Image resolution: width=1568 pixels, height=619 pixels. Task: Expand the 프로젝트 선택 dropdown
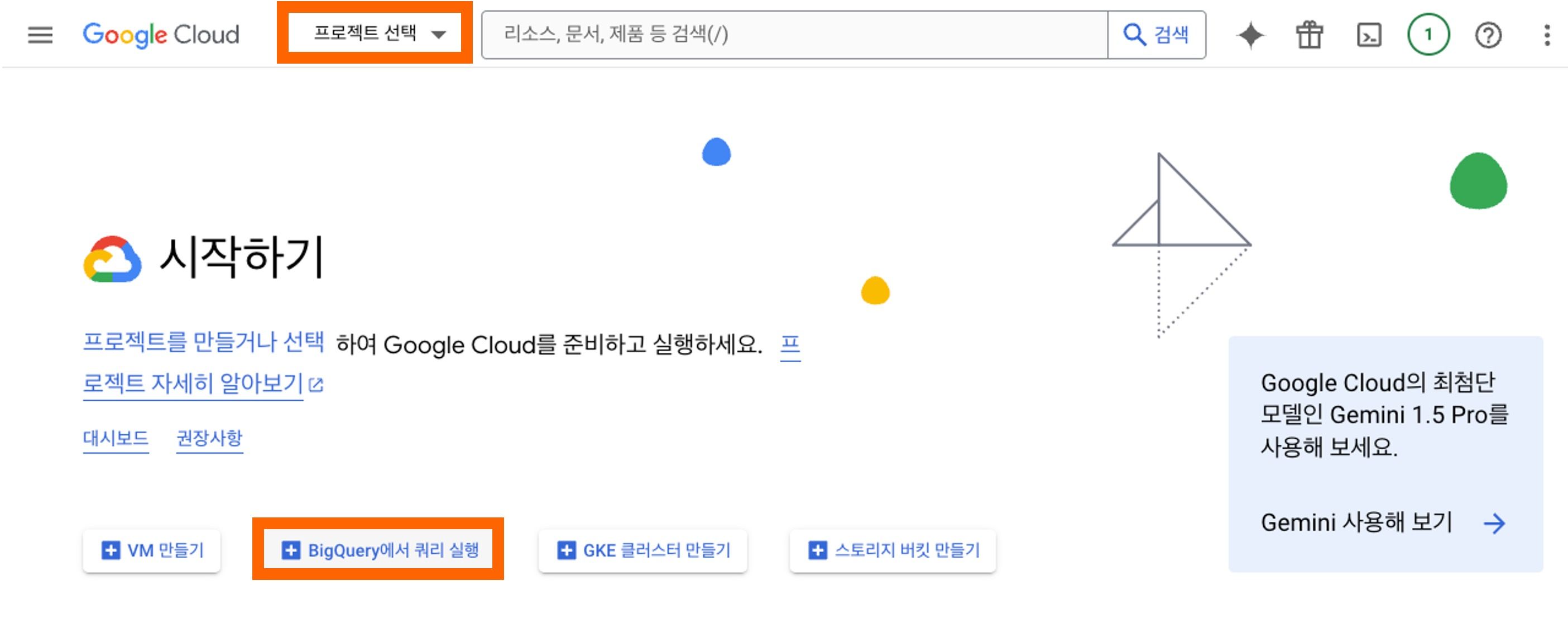(x=375, y=33)
